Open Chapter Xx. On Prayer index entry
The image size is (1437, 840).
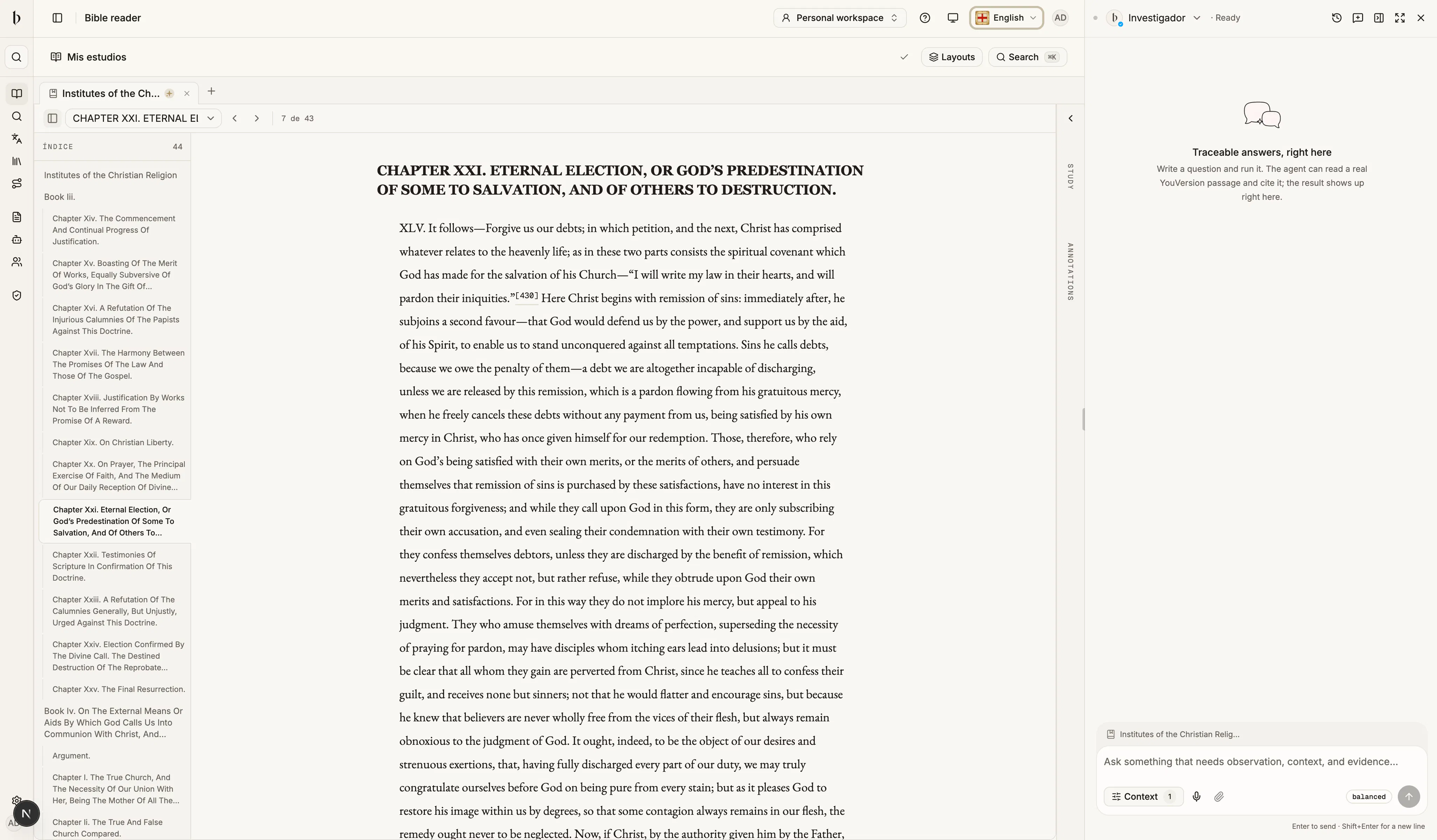coord(116,476)
